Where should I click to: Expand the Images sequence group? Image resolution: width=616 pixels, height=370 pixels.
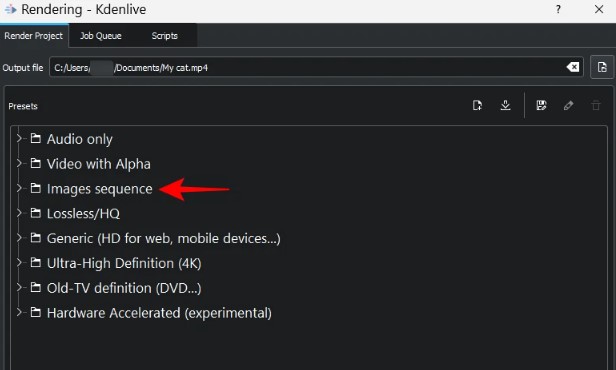point(18,188)
